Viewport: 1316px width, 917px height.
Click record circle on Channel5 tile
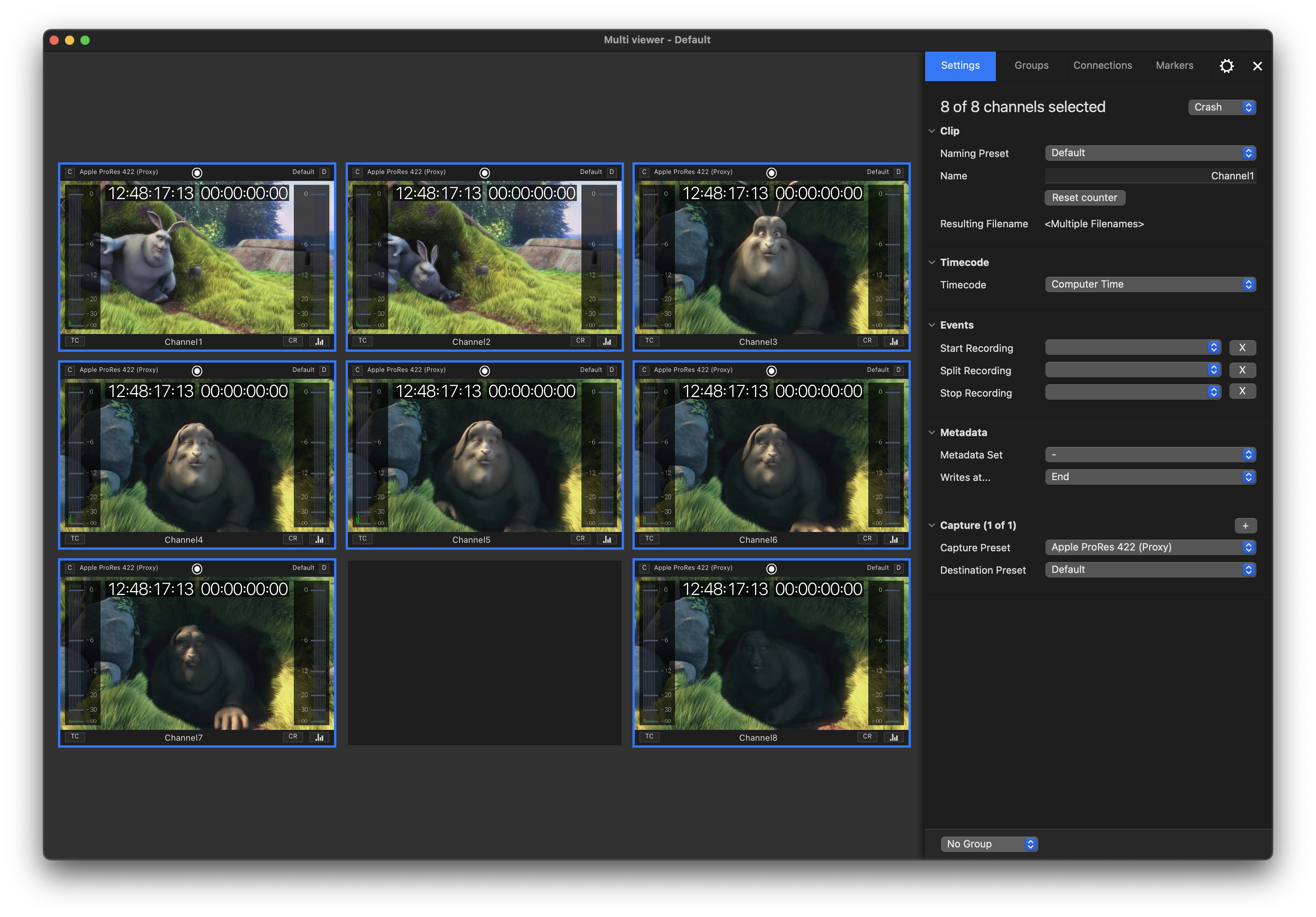(484, 371)
